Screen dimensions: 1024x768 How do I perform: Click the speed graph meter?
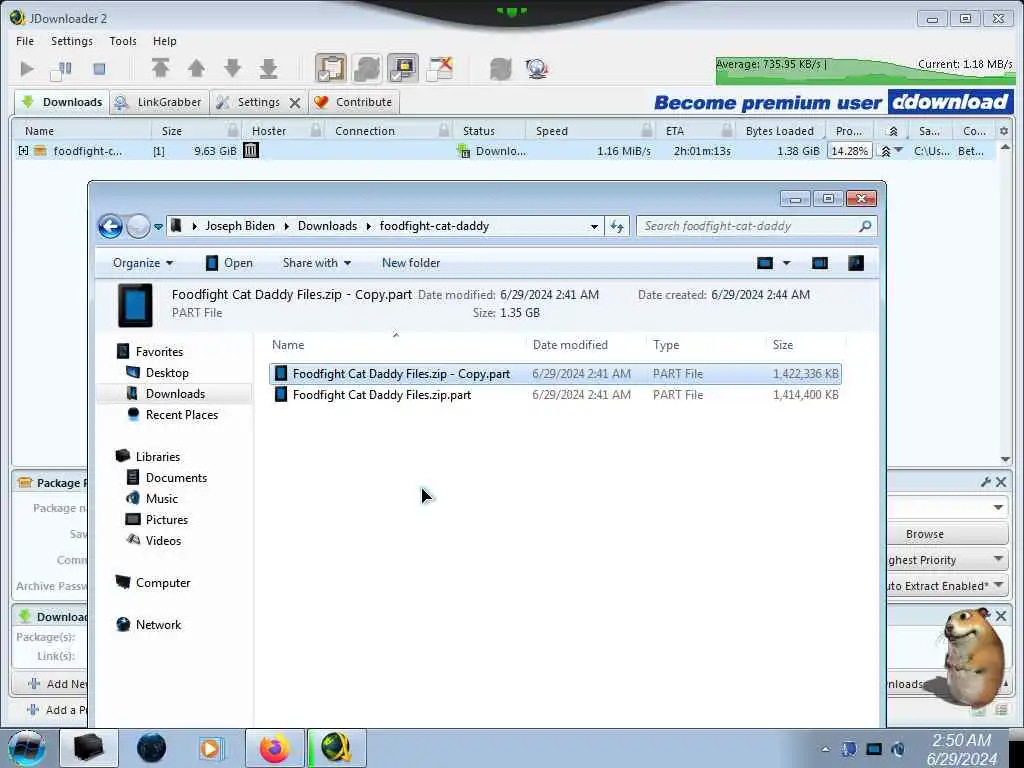click(x=865, y=71)
